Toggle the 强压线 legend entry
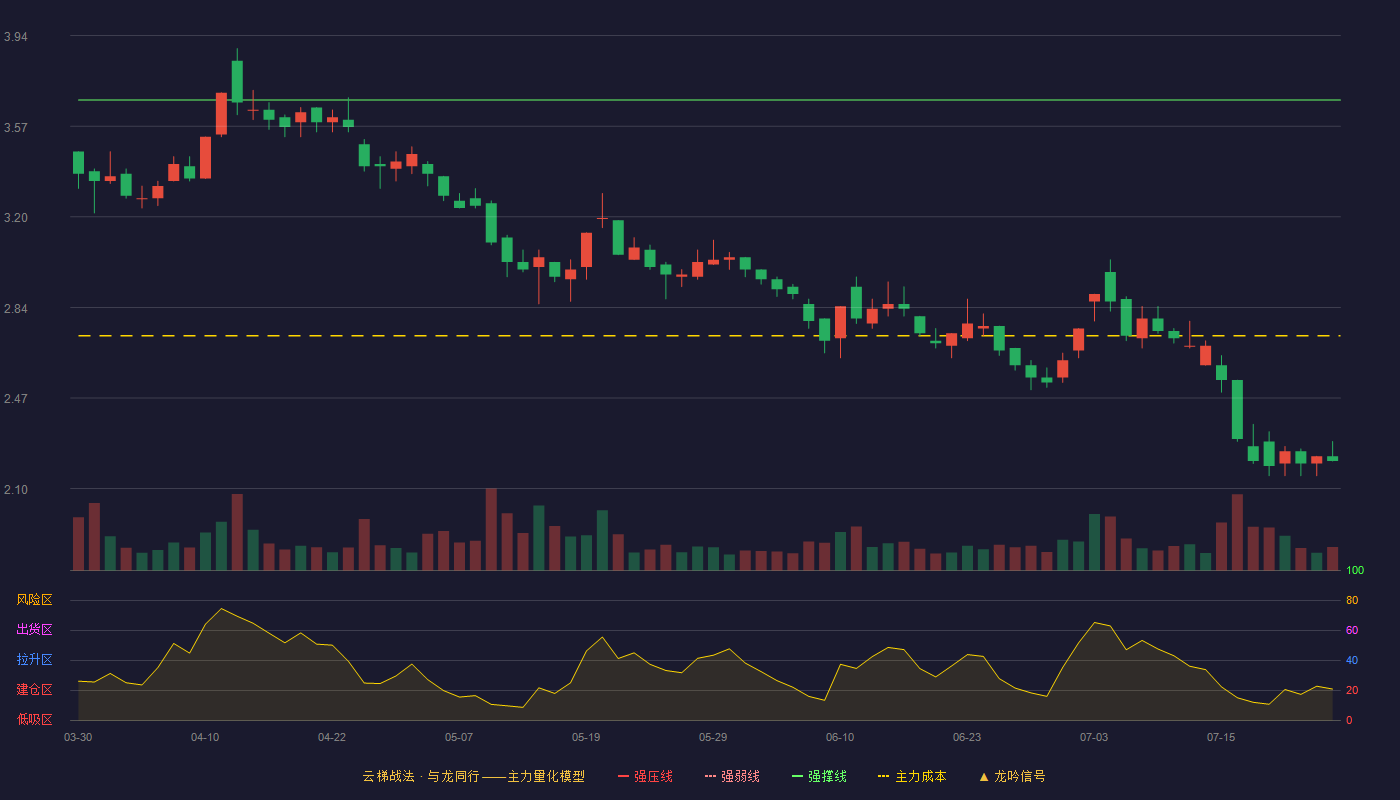Image resolution: width=1400 pixels, height=800 pixels. [x=645, y=776]
